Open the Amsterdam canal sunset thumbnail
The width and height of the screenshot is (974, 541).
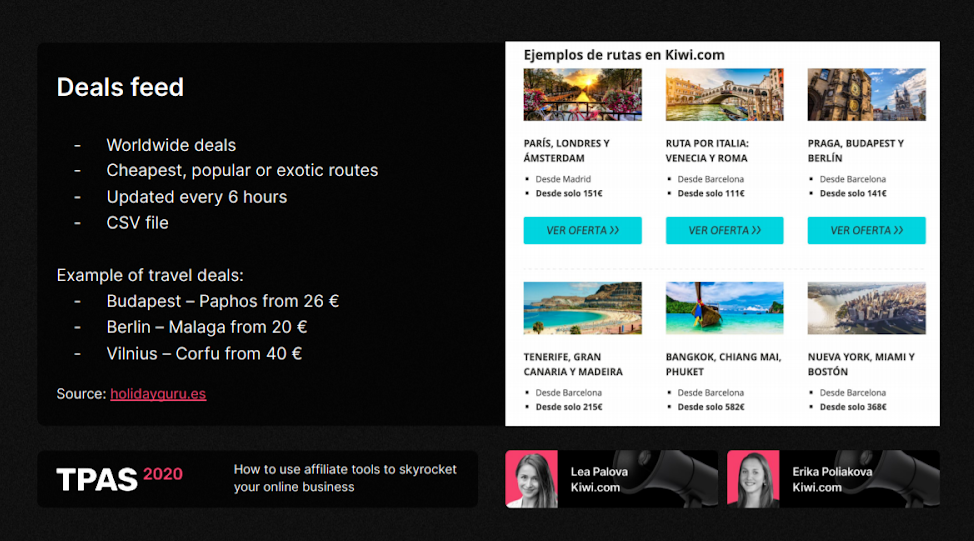tap(582, 95)
